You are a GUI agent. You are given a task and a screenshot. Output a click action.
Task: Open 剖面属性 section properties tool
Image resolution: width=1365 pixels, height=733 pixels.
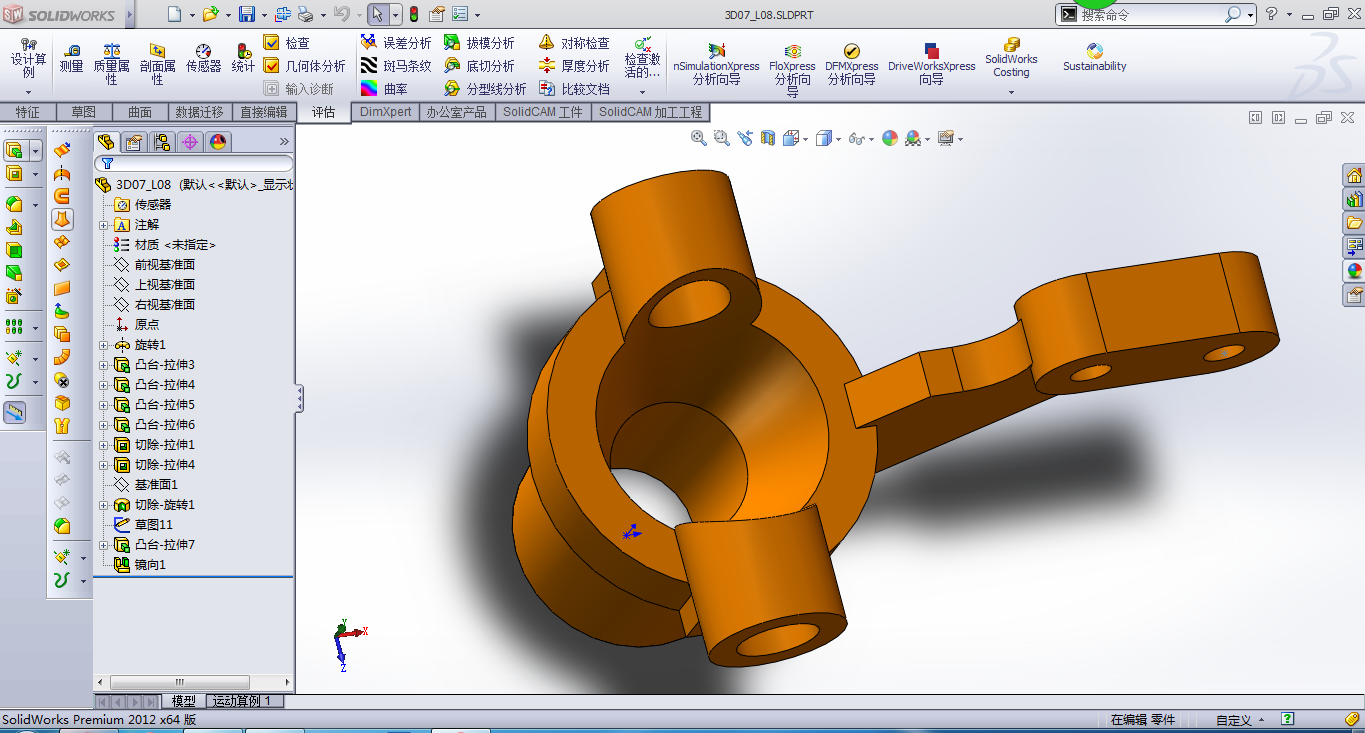click(x=157, y=63)
